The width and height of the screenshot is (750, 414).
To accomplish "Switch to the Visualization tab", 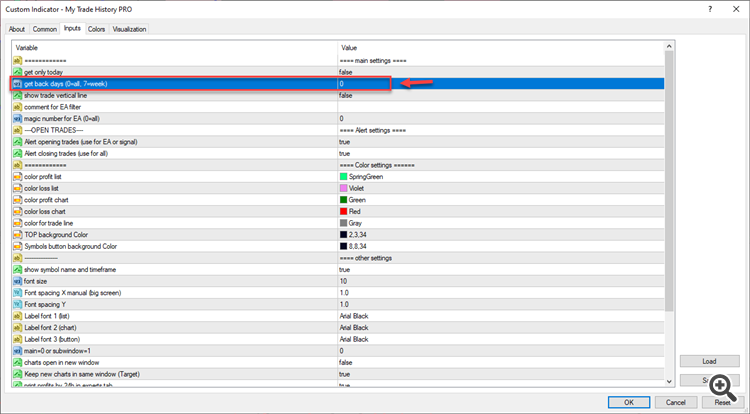I will coord(129,29).
